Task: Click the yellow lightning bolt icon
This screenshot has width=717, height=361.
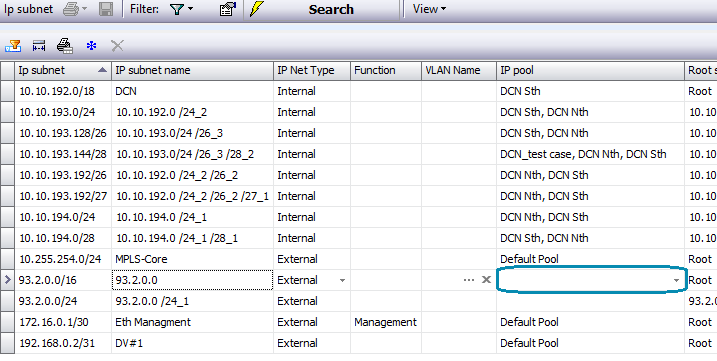Action: click(257, 9)
